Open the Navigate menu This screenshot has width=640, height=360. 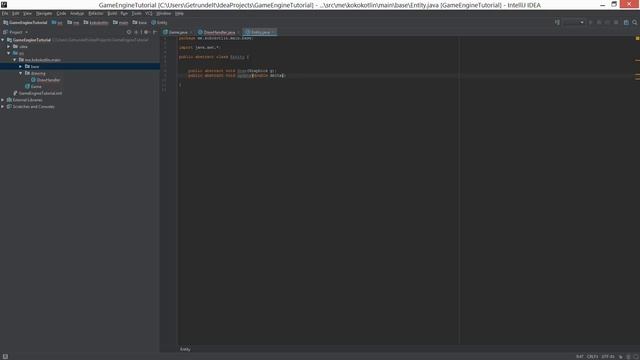pos(44,13)
